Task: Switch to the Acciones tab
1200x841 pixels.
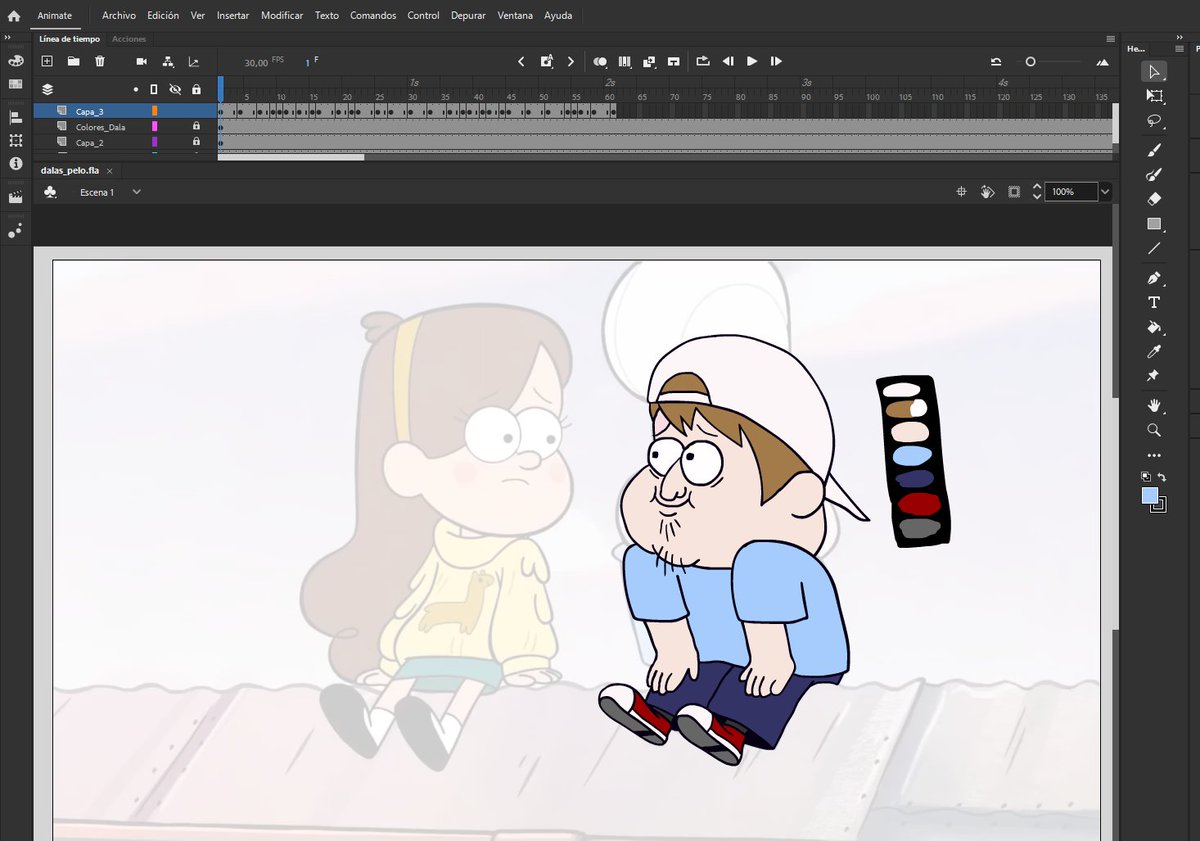Action: point(129,39)
